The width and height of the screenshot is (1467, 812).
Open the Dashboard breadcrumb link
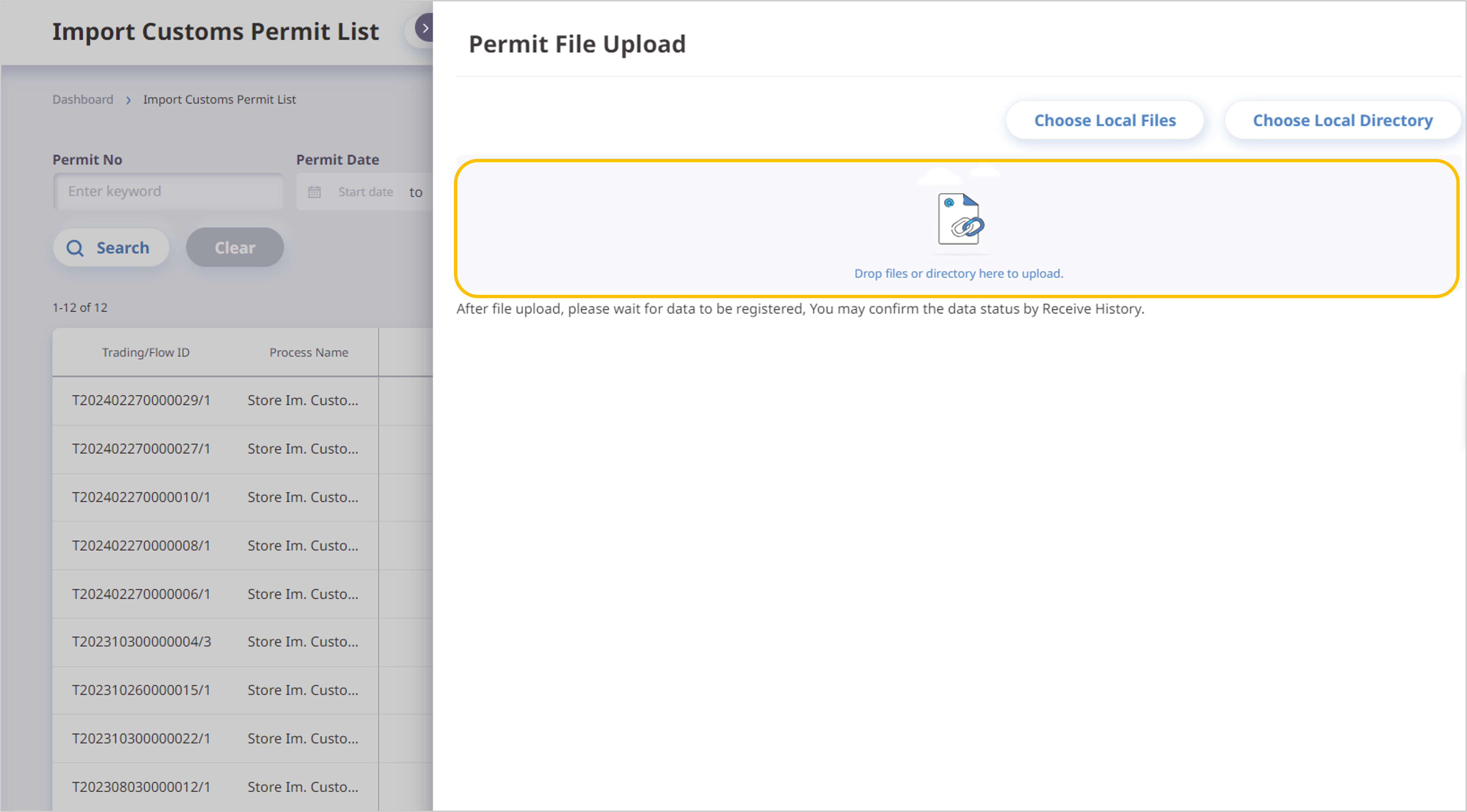click(x=83, y=99)
